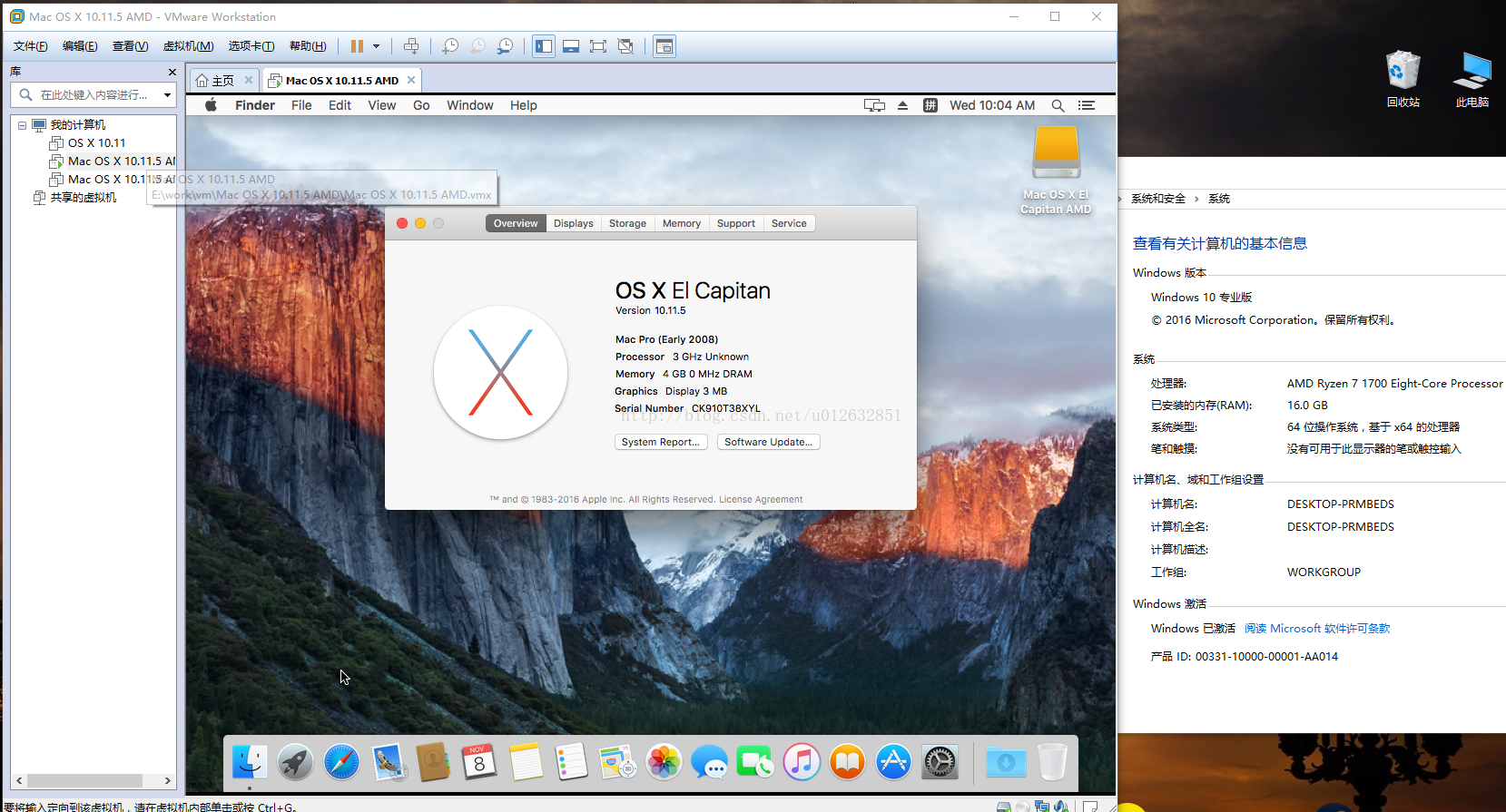Open Notes icon in Dock
This screenshot has width=1506, height=812.
pyautogui.click(x=526, y=762)
